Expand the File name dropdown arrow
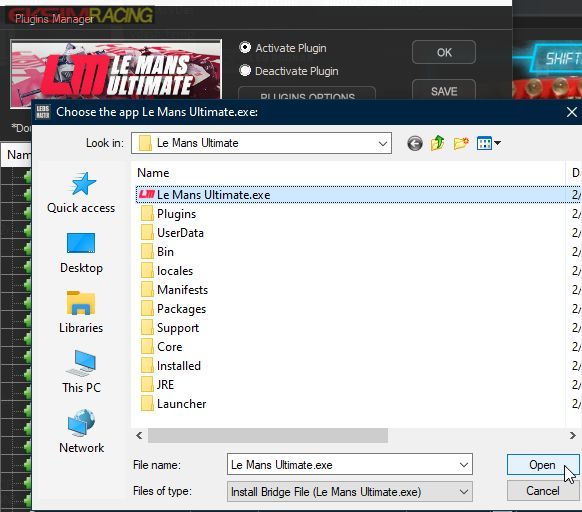Screen dimensions: 582x512 coord(464,465)
